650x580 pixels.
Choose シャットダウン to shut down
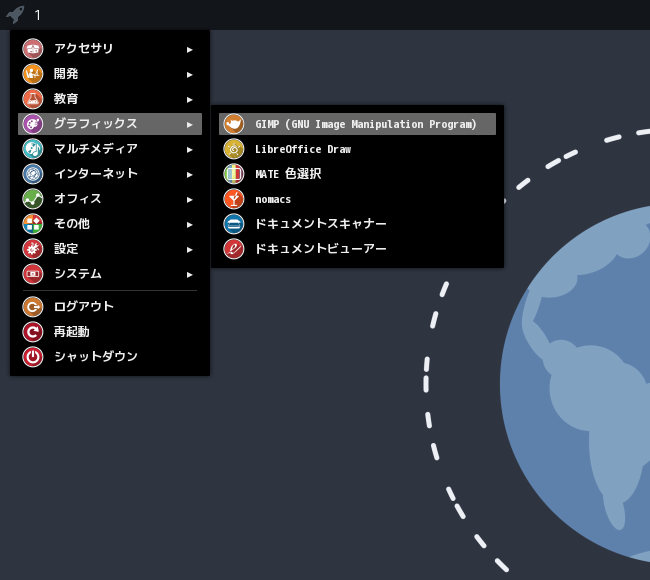point(110,357)
